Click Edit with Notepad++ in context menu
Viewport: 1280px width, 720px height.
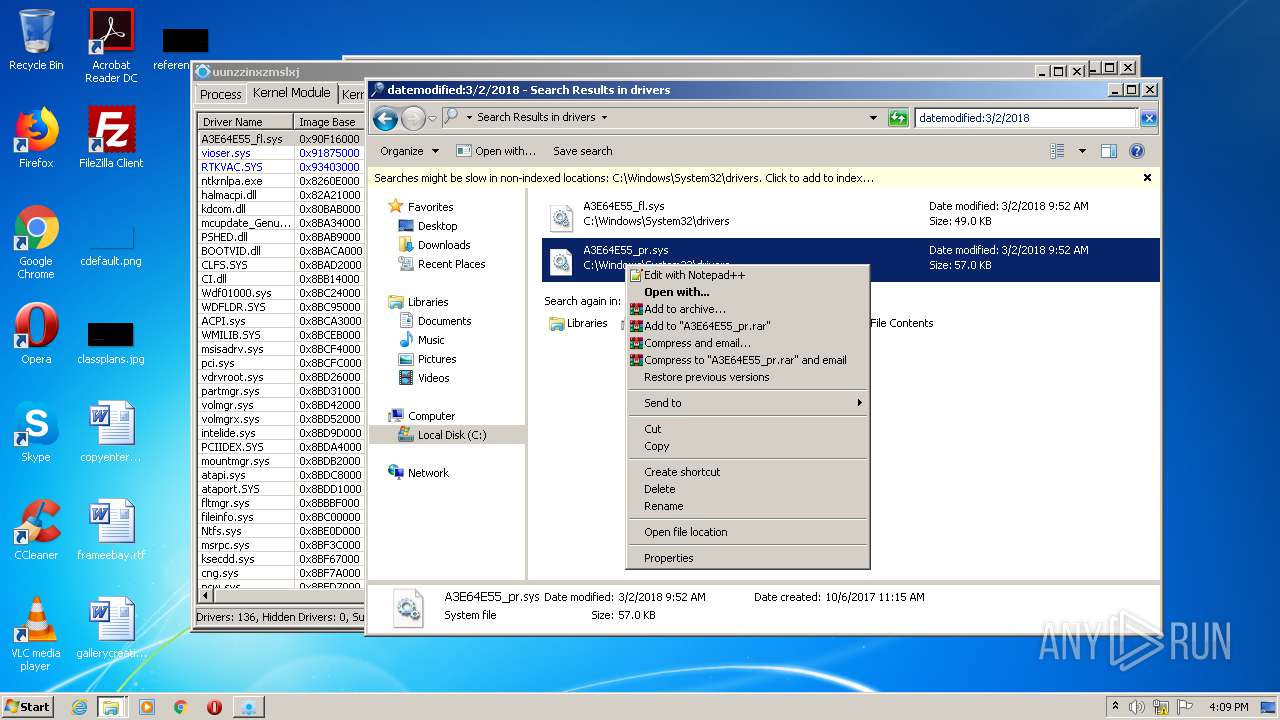747,275
